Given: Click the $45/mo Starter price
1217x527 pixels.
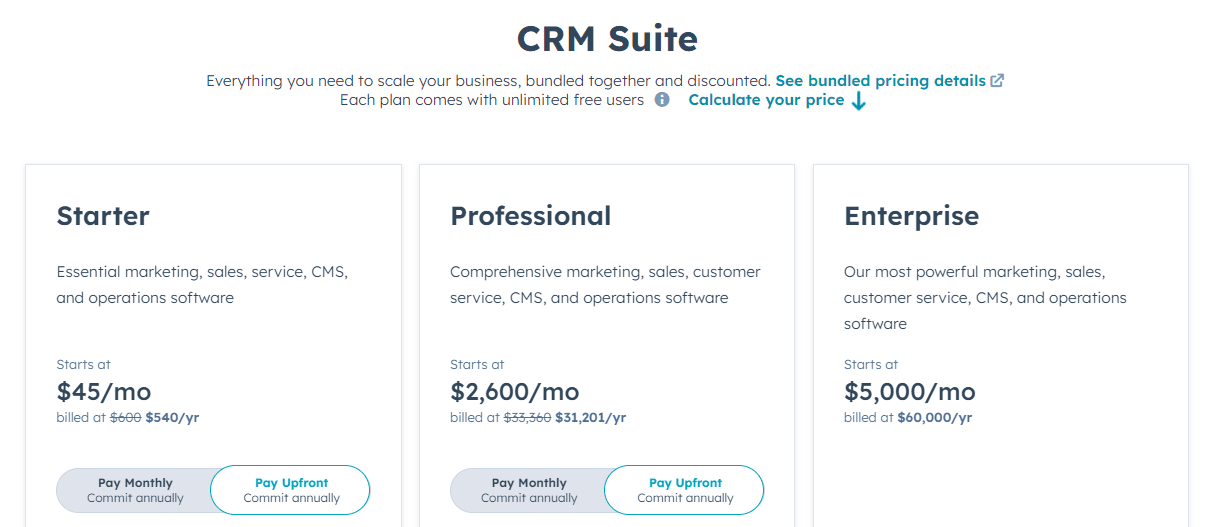Looking at the screenshot, I should point(104,391).
